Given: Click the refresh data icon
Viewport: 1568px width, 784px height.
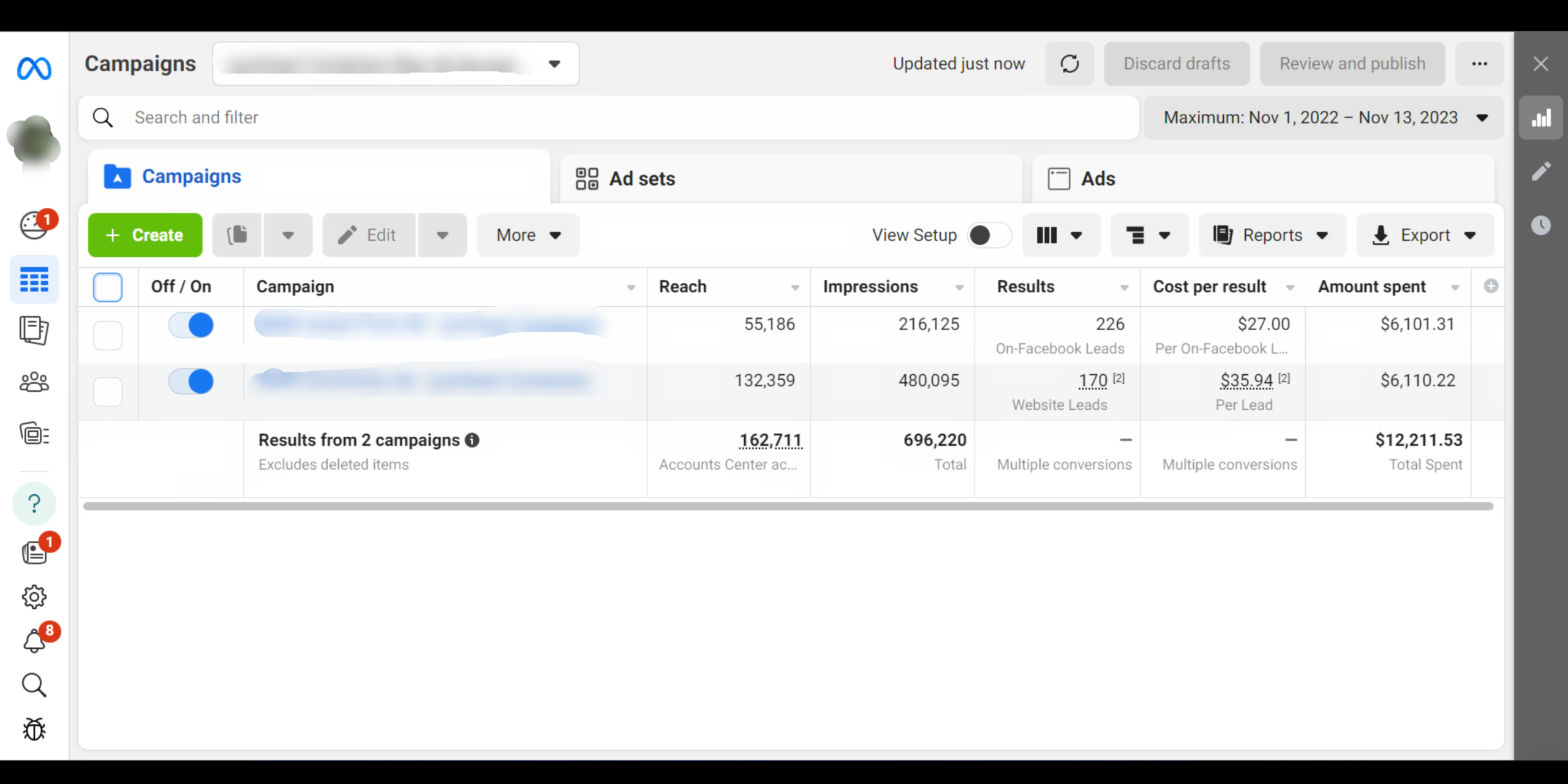Looking at the screenshot, I should (1069, 64).
